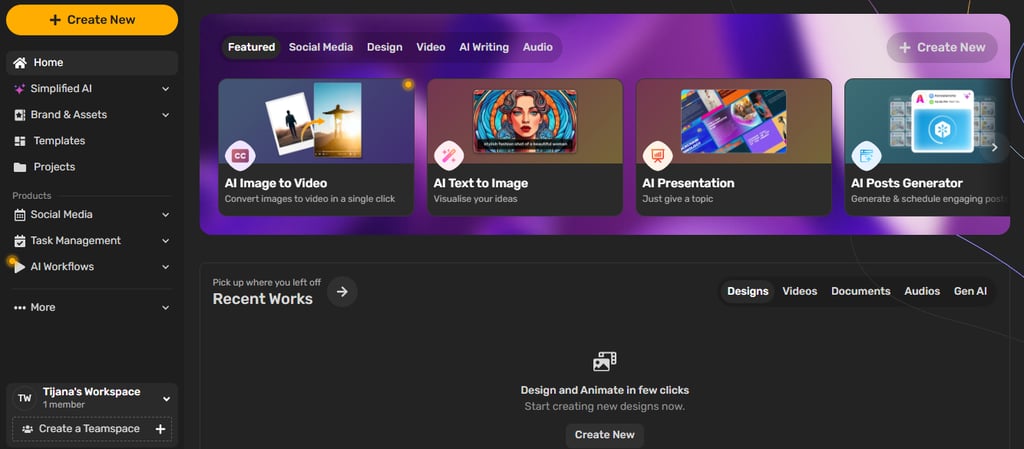Click the right arrow to see more featured cards

pos(995,147)
